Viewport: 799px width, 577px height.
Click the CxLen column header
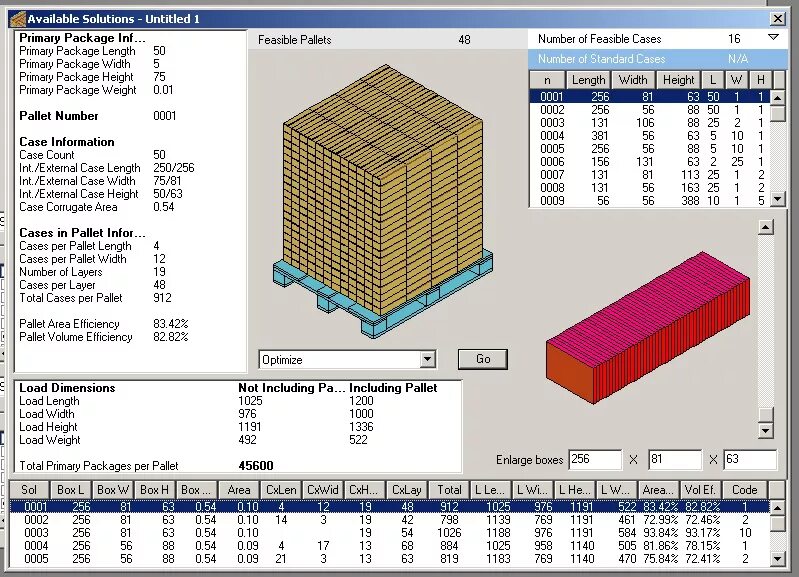(281, 490)
